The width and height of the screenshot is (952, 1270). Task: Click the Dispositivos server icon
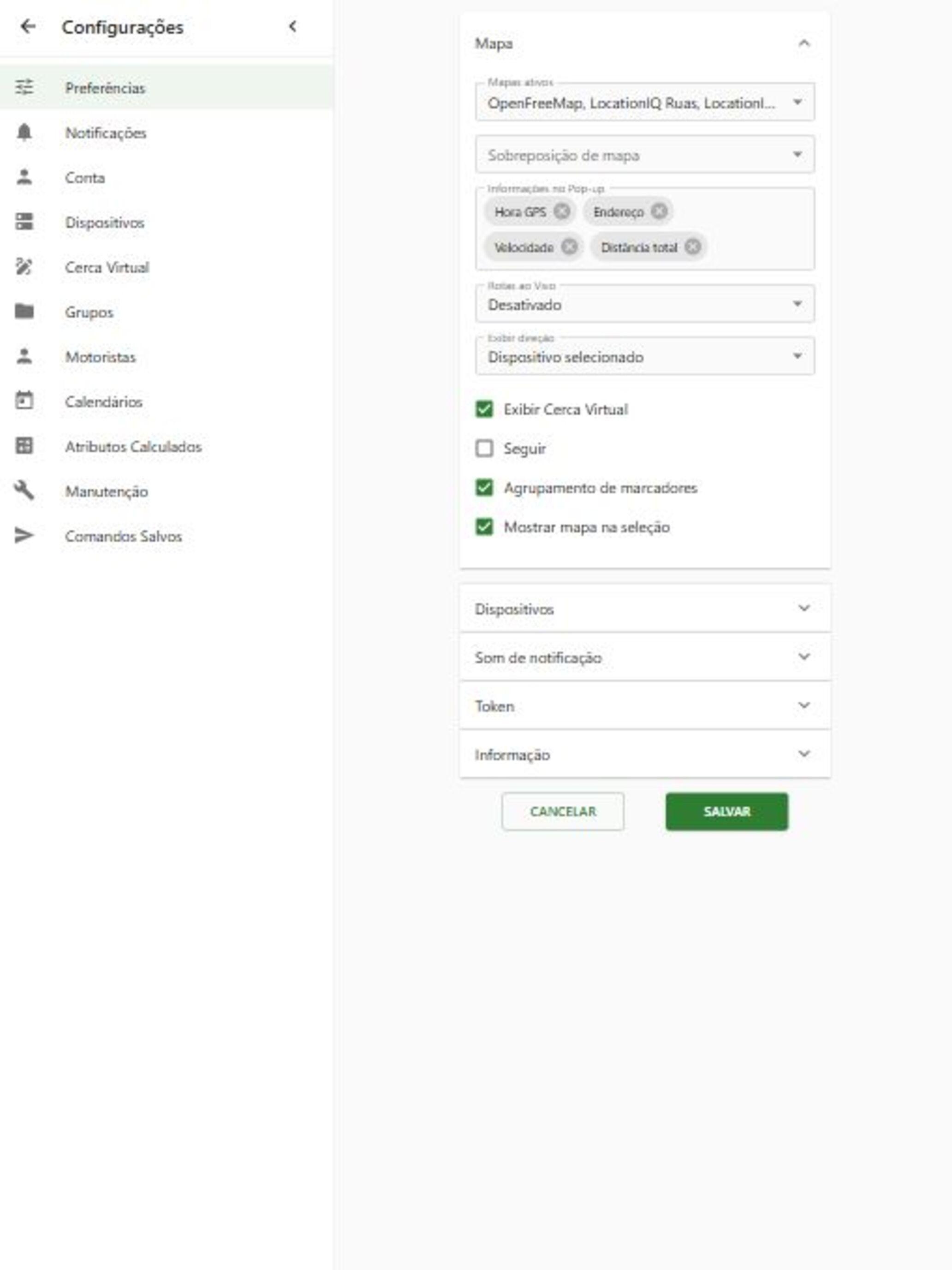(24, 222)
